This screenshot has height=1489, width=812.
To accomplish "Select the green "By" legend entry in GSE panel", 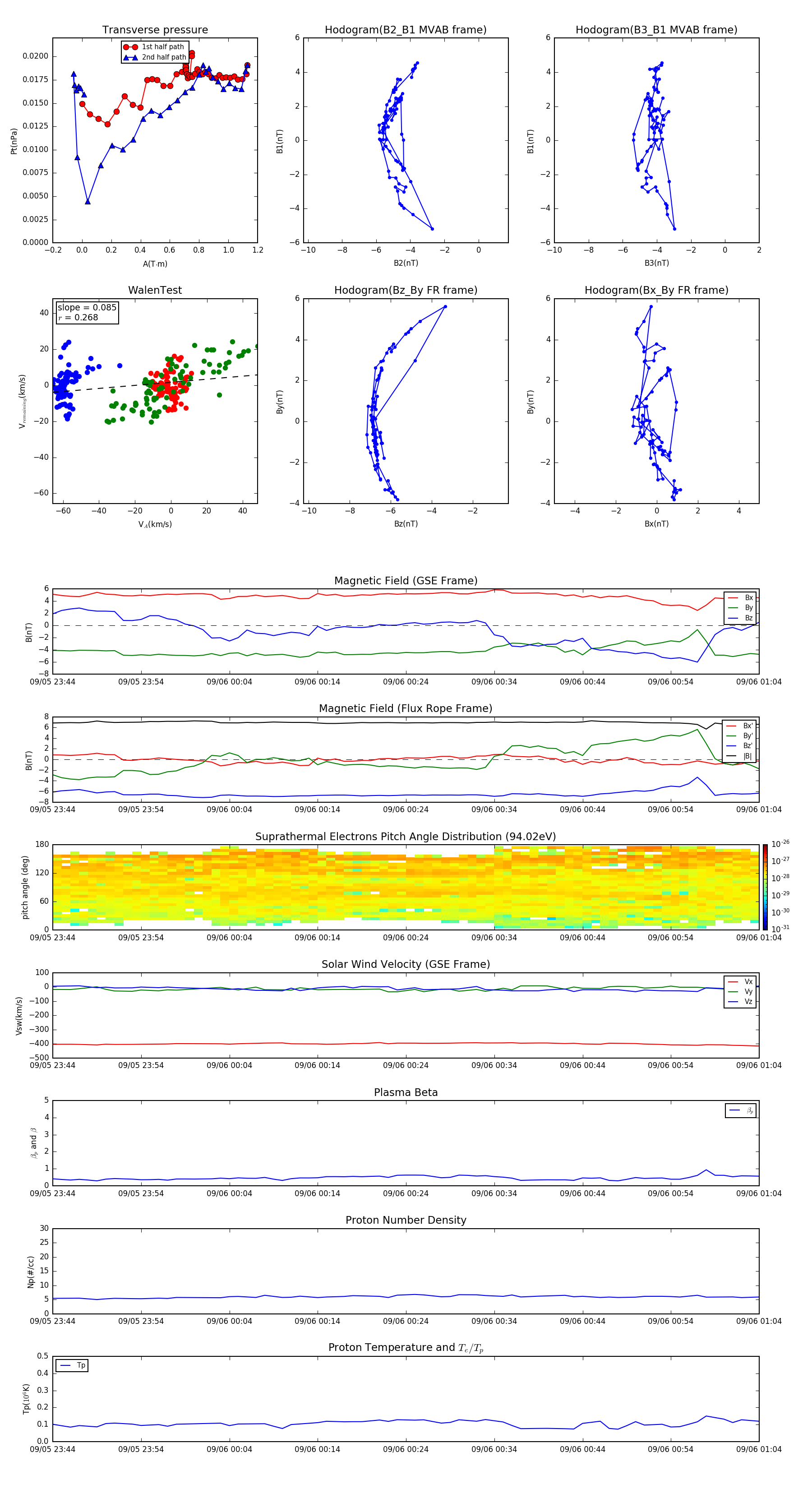I will pyautogui.click(x=740, y=607).
